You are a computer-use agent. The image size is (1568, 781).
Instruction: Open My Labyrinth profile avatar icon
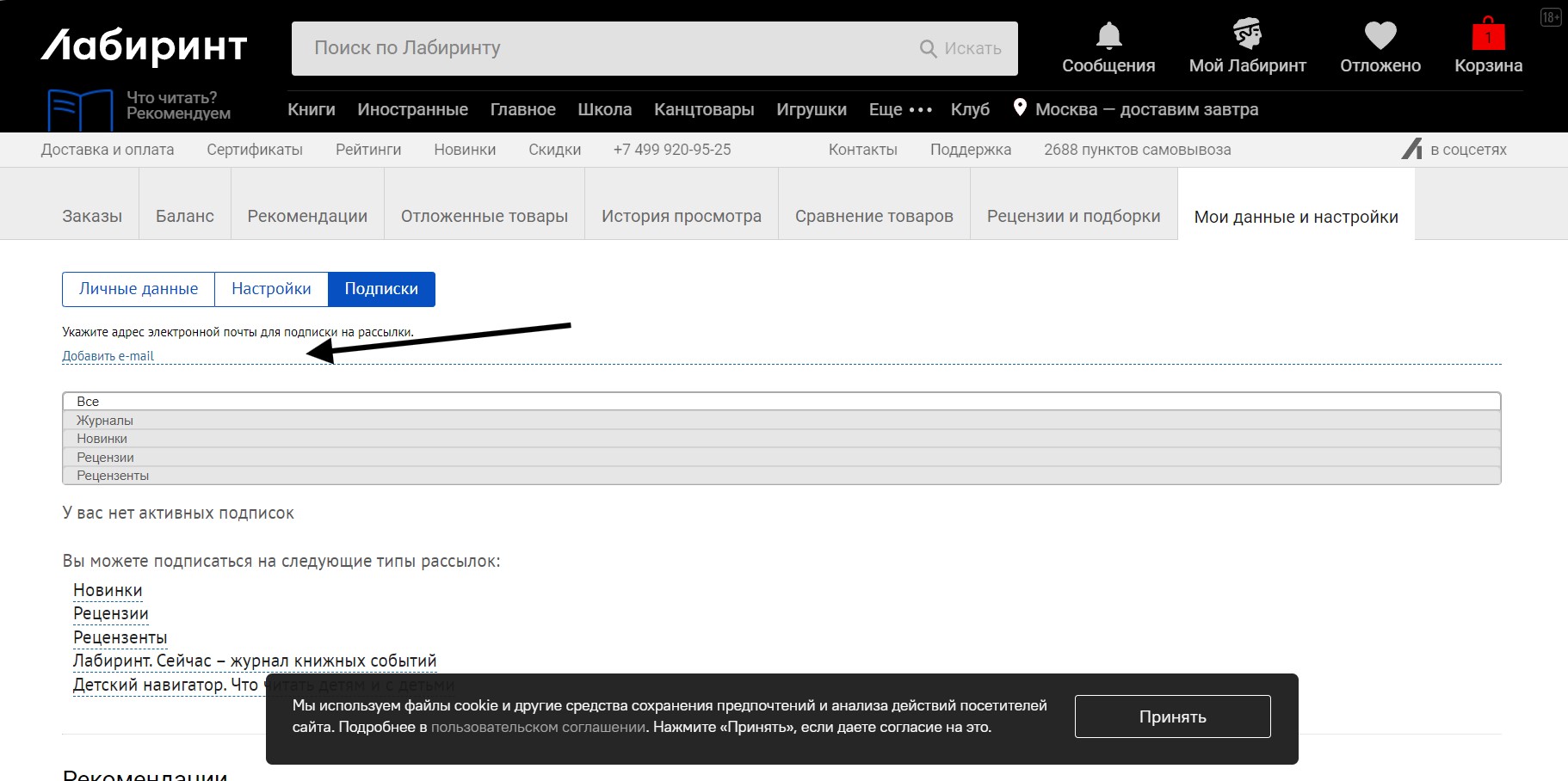pyautogui.click(x=1247, y=34)
